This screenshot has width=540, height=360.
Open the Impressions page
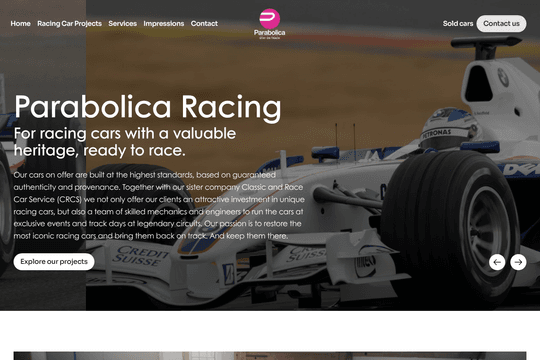pyautogui.click(x=164, y=23)
